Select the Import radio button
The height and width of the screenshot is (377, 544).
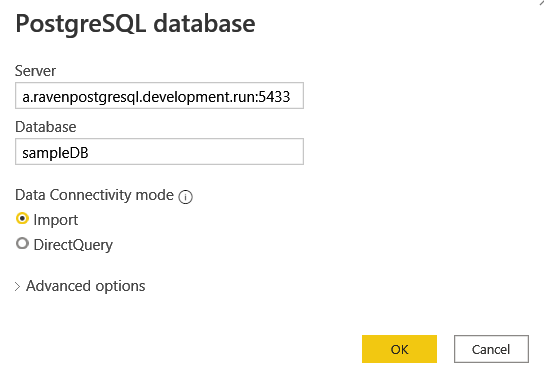tap(22, 219)
